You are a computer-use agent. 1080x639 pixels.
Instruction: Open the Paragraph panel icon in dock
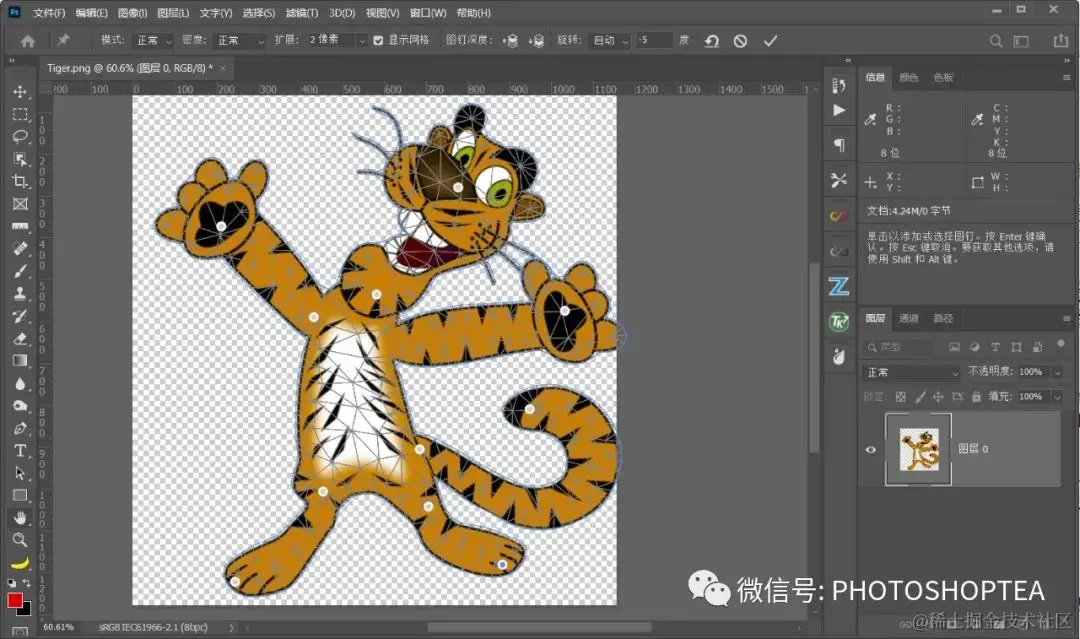839,145
